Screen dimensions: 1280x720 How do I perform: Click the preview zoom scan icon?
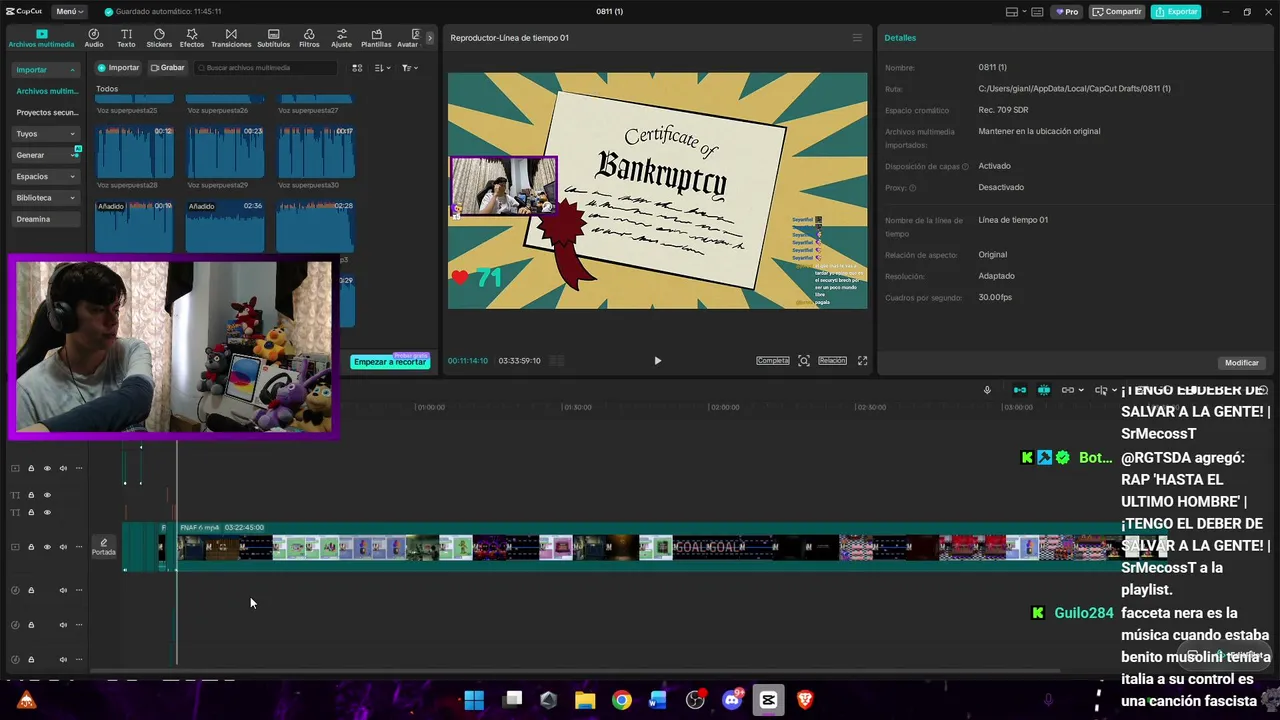(804, 361)
